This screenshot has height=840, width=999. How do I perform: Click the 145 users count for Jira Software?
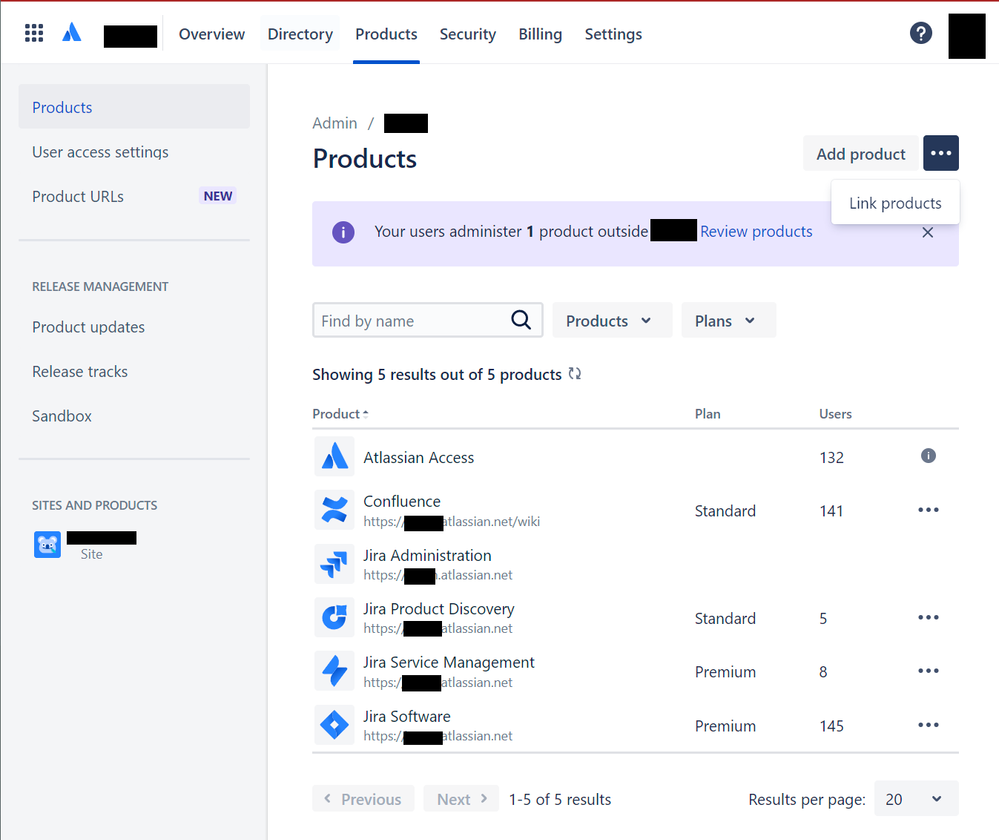tap(831, 726)
